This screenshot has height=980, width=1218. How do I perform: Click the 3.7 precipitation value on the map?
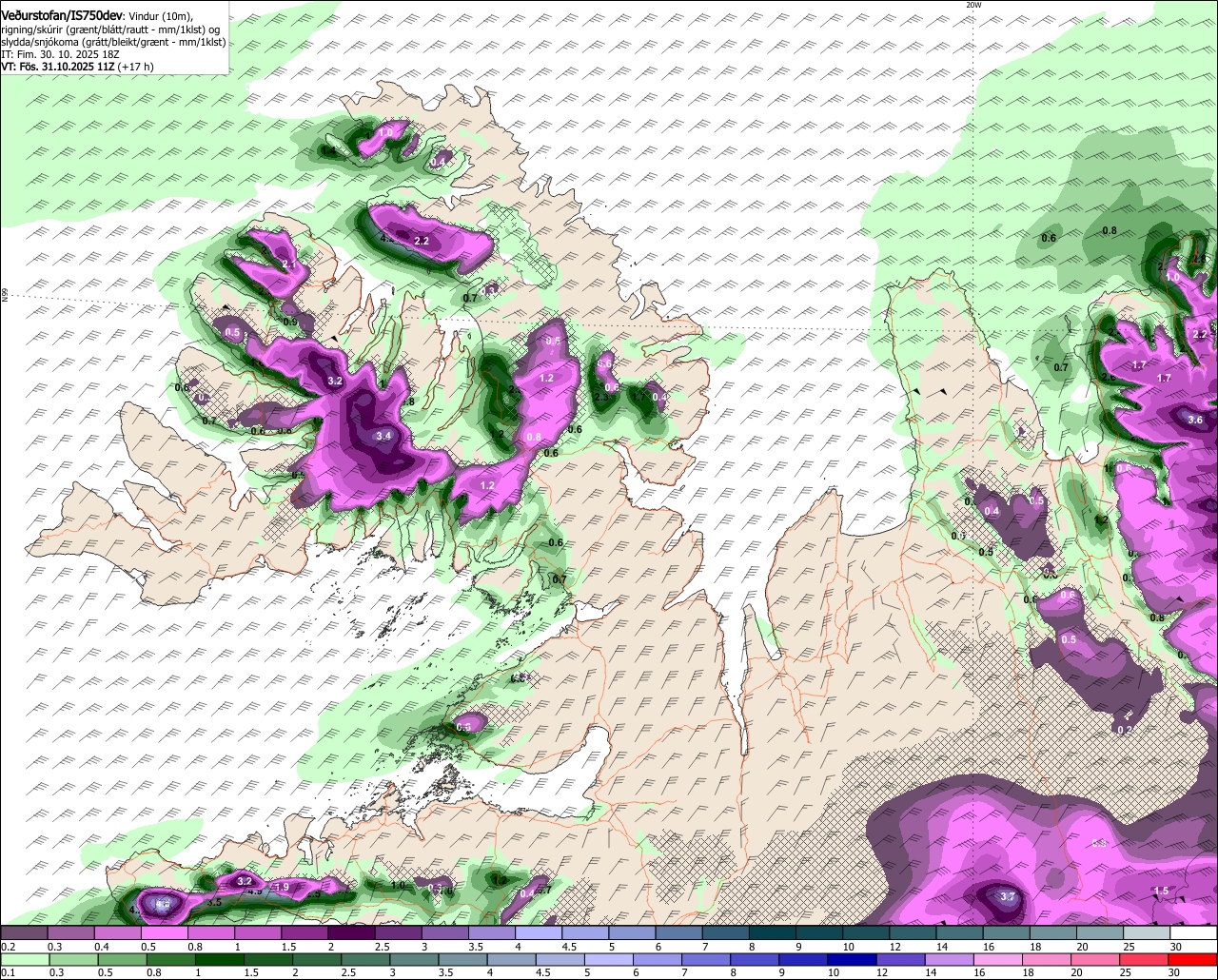(x=1010, y=896)
